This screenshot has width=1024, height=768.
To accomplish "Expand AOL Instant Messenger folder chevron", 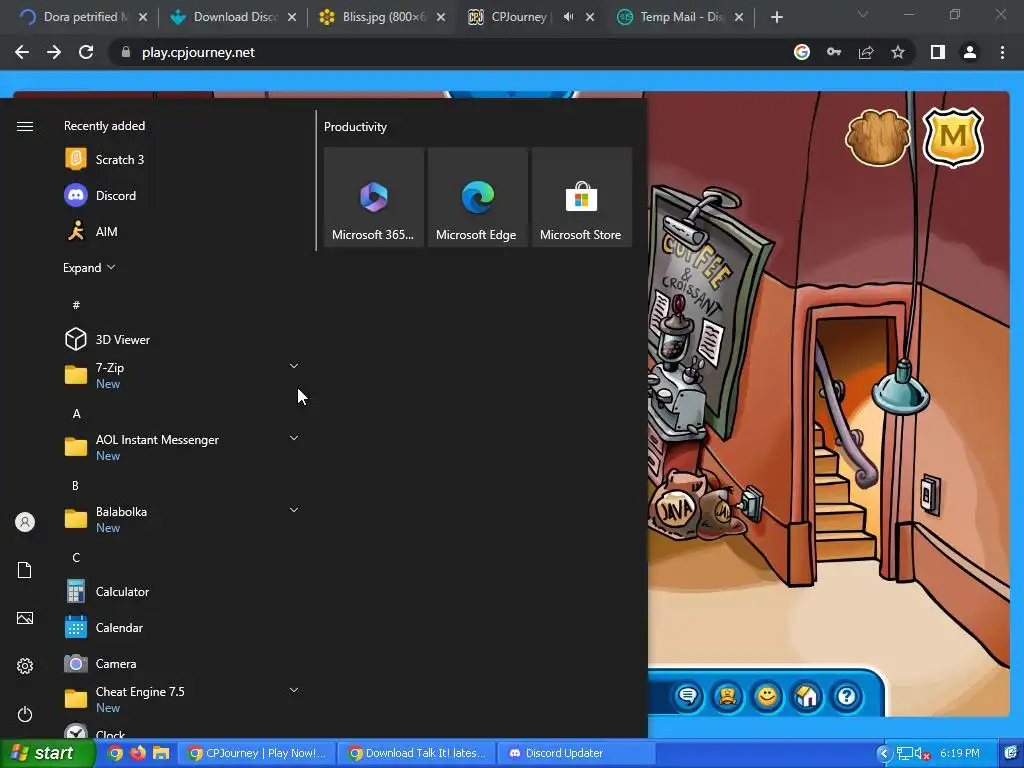I will point(294,438).
